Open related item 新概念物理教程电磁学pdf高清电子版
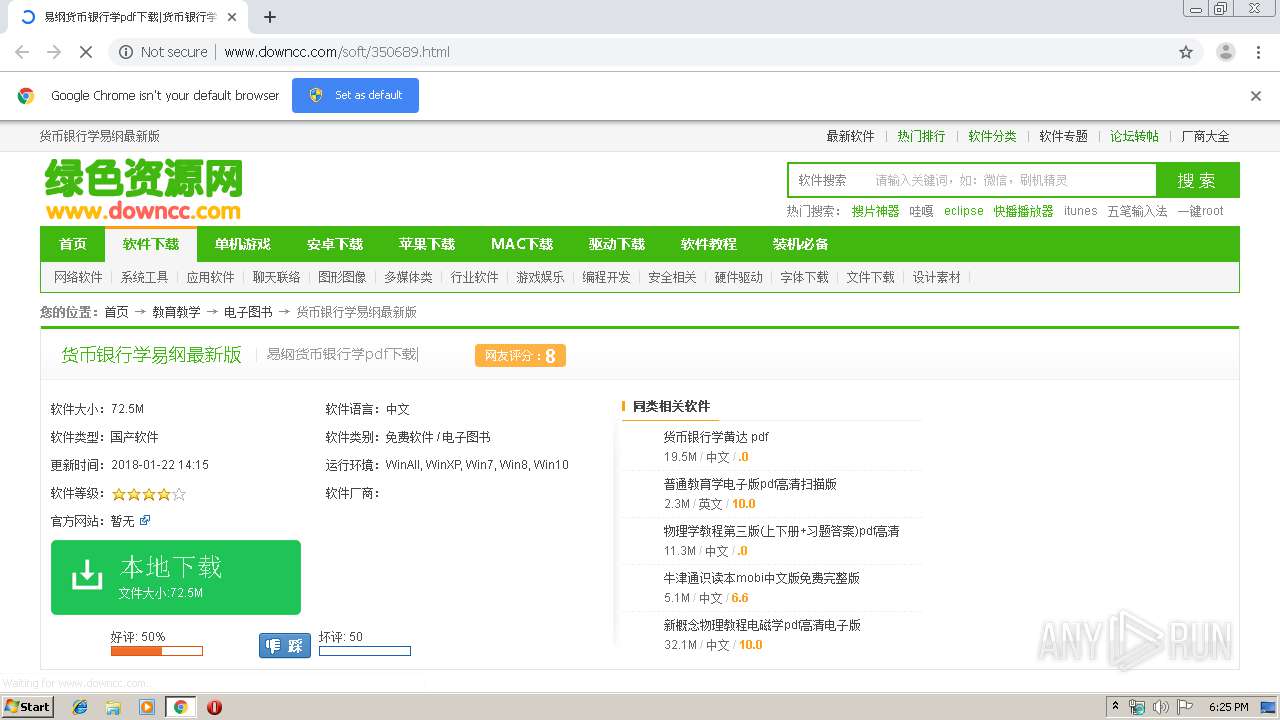This screenshot has height=720, width=1280. 762,625
